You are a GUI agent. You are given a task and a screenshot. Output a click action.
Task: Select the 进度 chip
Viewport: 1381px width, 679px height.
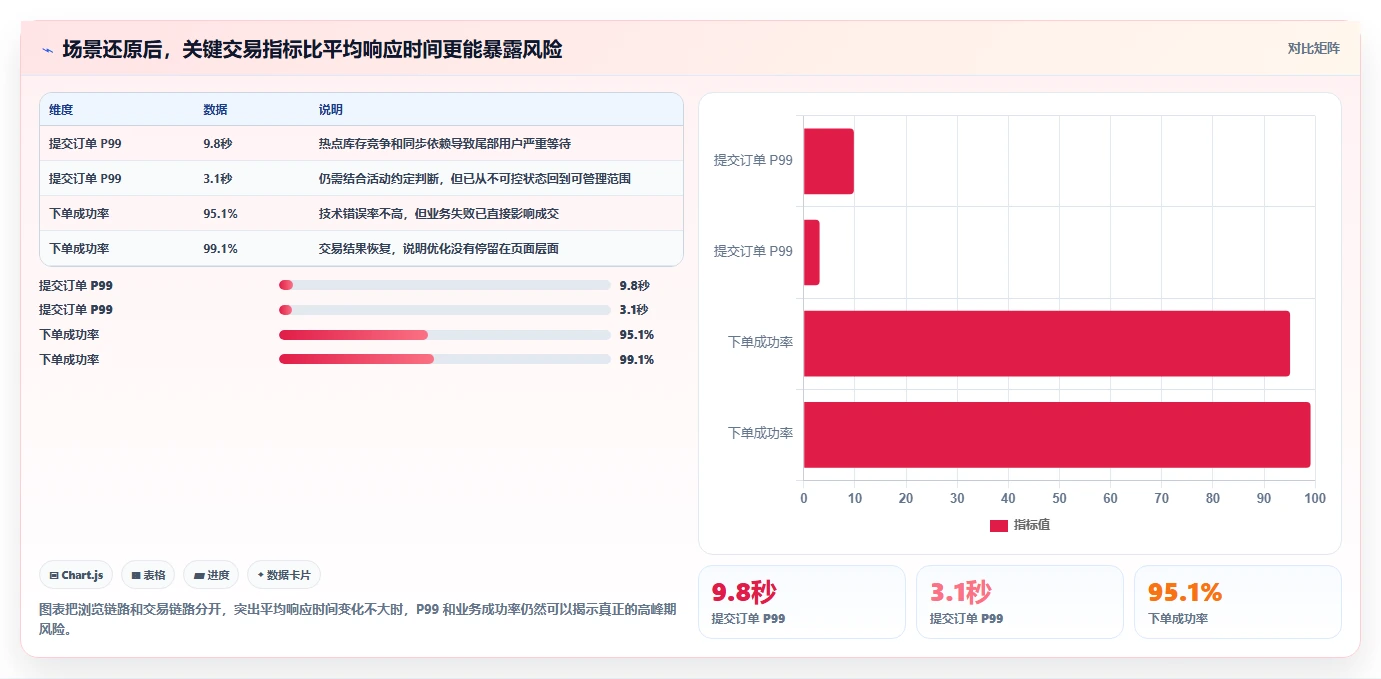211,575
